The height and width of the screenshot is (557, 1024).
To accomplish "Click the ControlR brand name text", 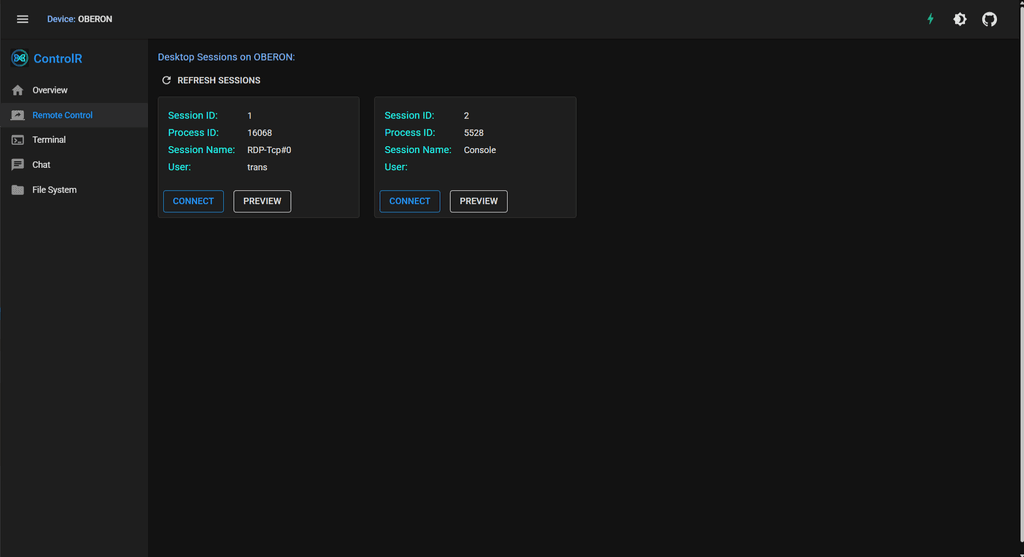I will (x=58, y=59).
